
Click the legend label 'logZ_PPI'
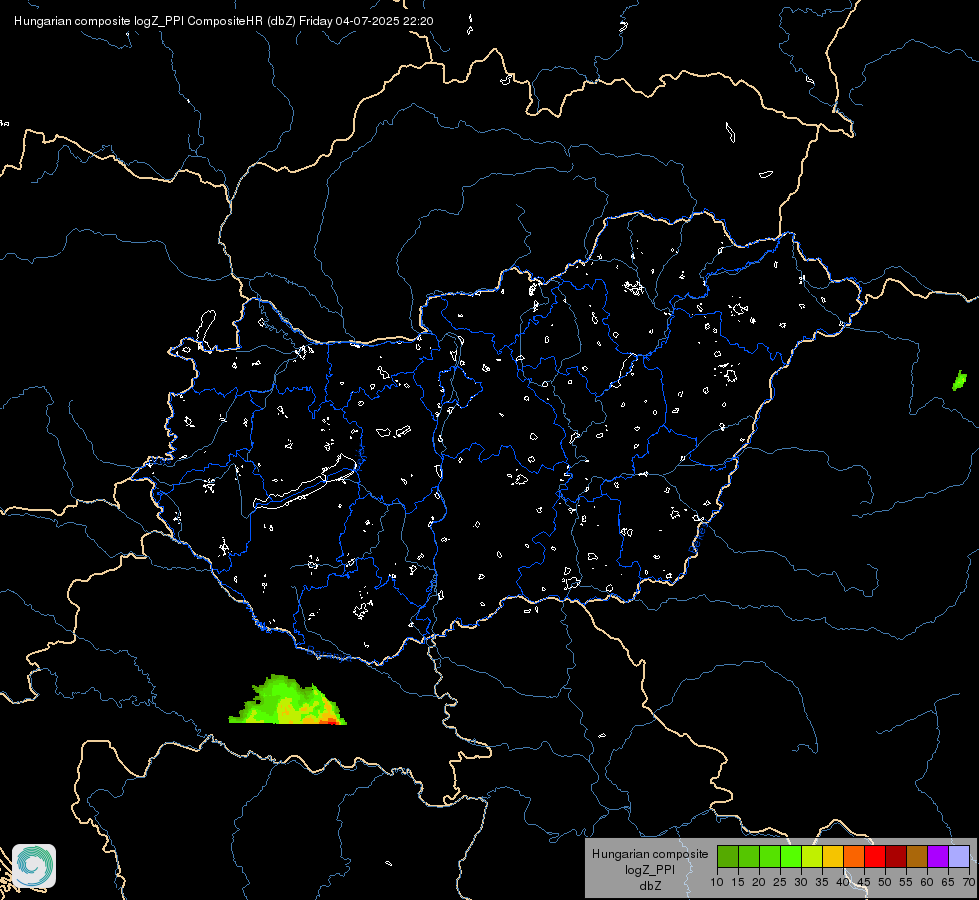coord(650,870)
